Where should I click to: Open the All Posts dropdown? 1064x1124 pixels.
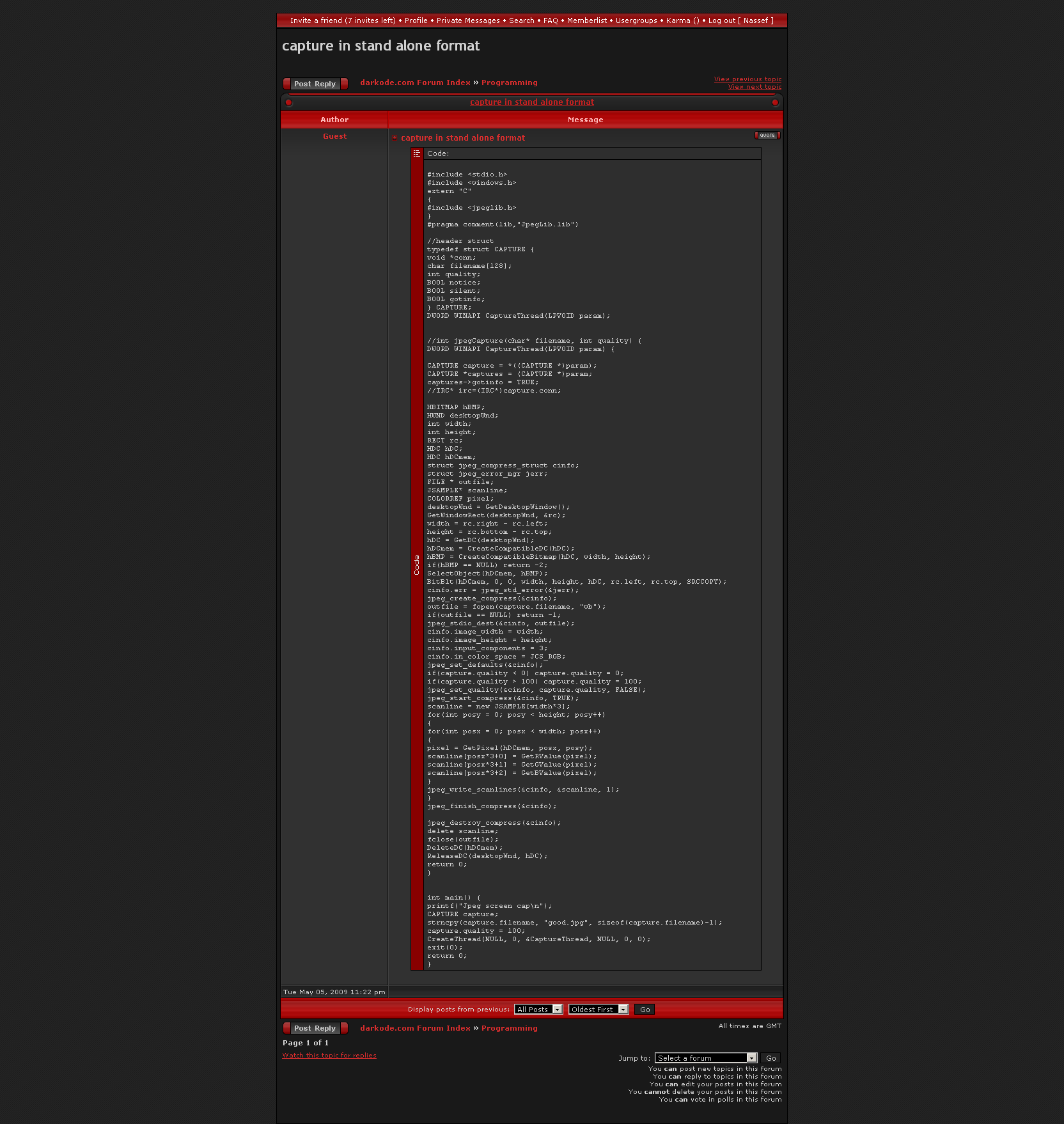point(538,1010)
